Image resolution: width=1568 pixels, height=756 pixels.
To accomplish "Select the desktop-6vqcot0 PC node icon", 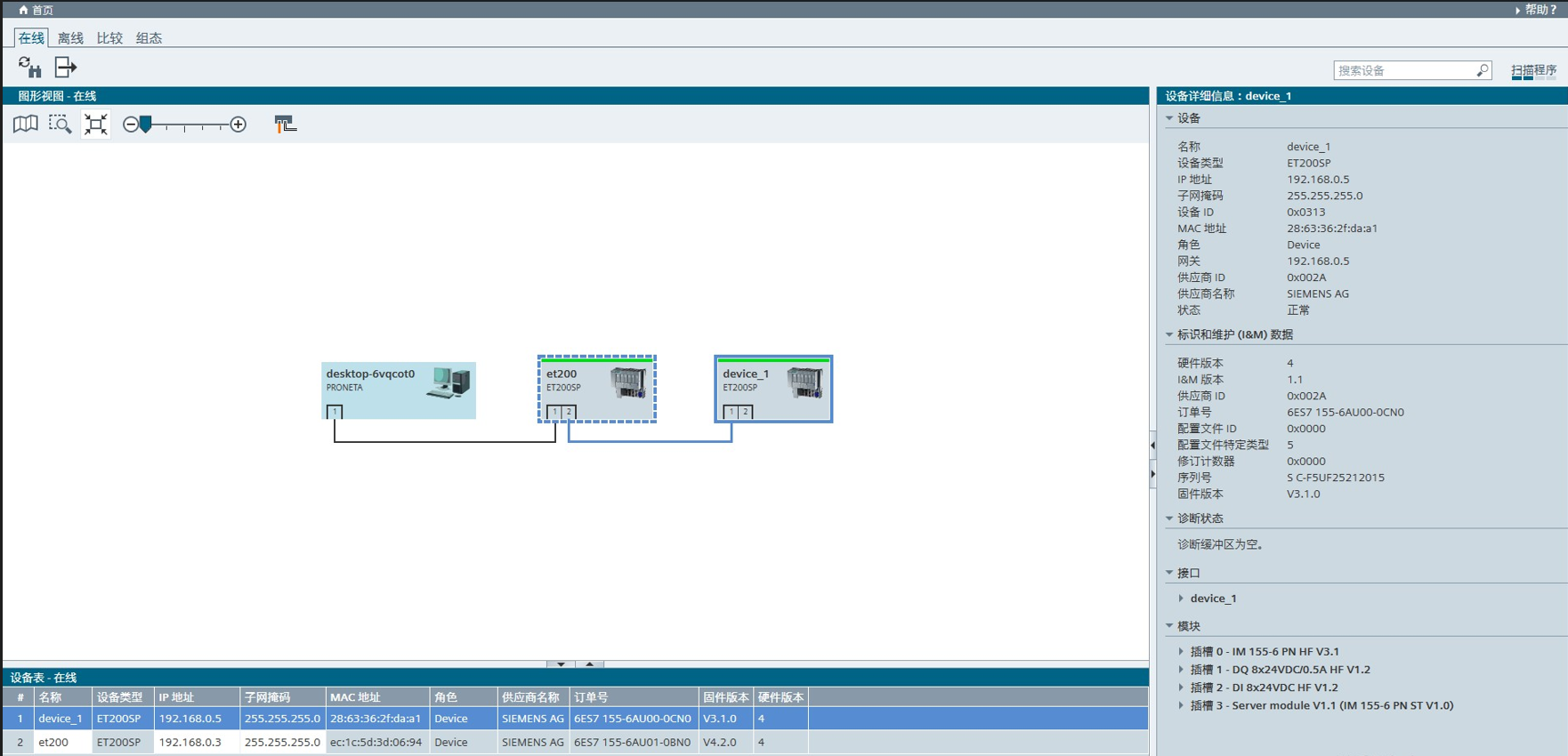I will (x=449, y=382).
